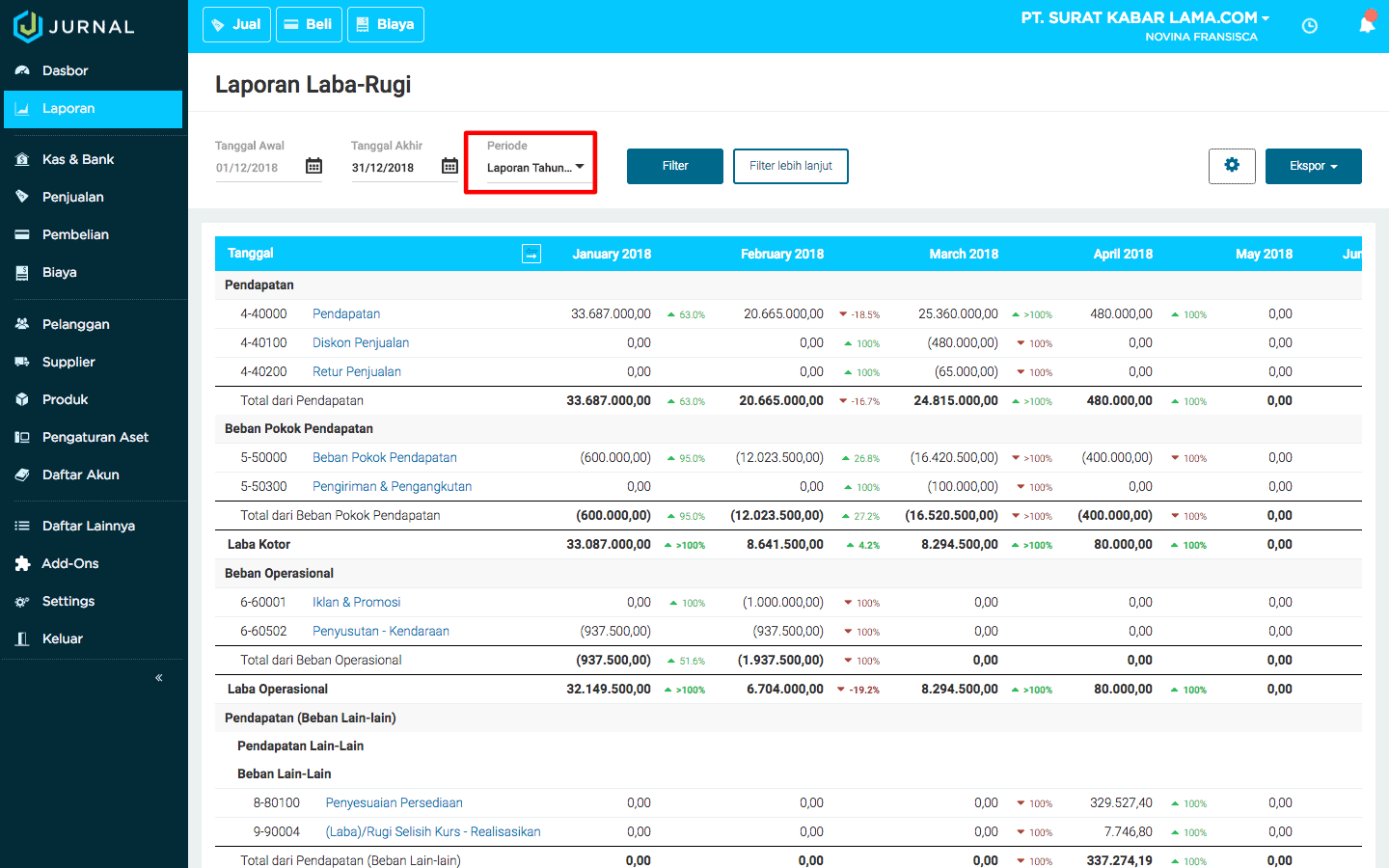Open the Diskon Penjualan account link
1389x868 pixels.
point(361,342)
